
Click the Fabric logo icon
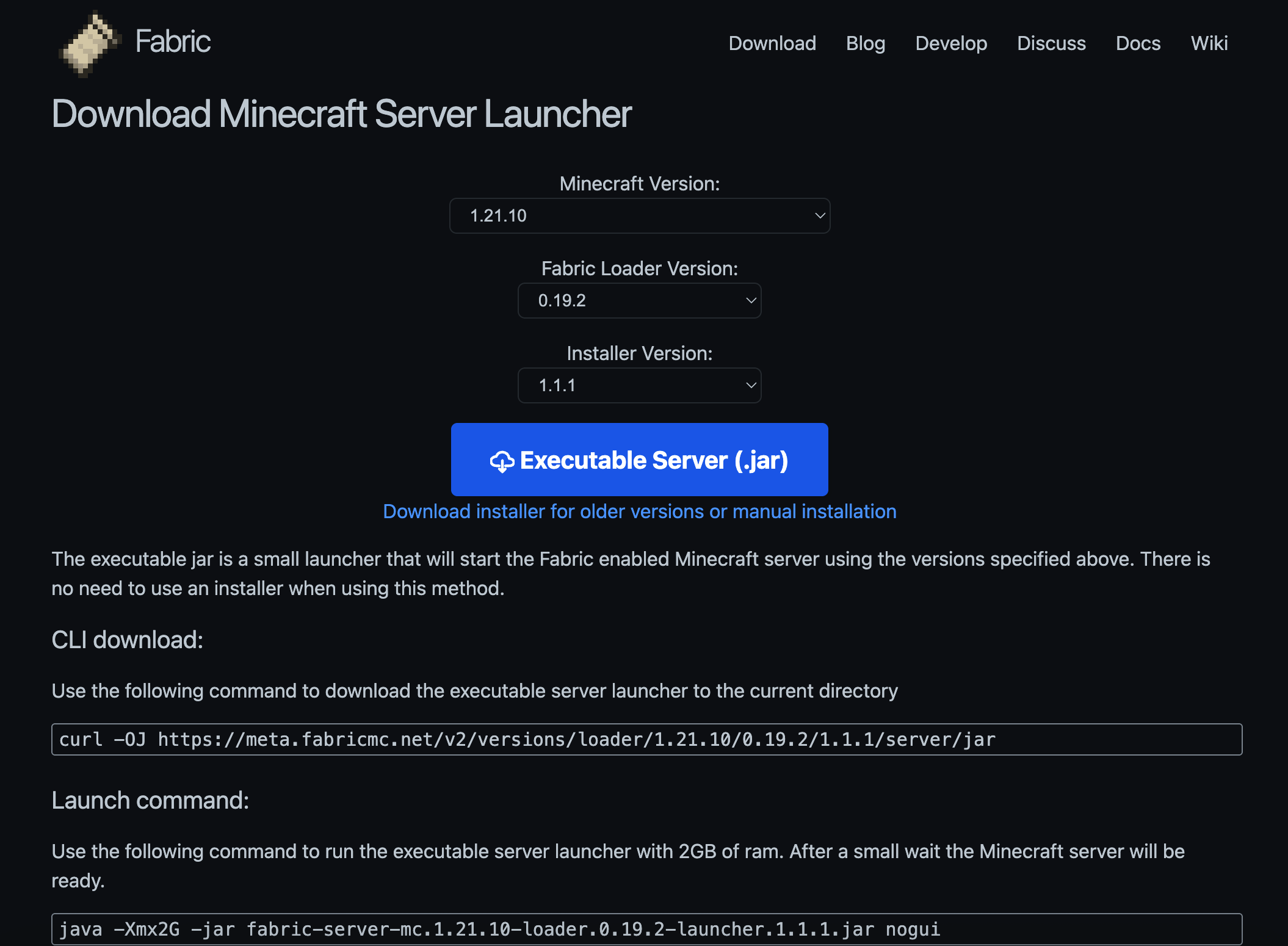(90, 43)
